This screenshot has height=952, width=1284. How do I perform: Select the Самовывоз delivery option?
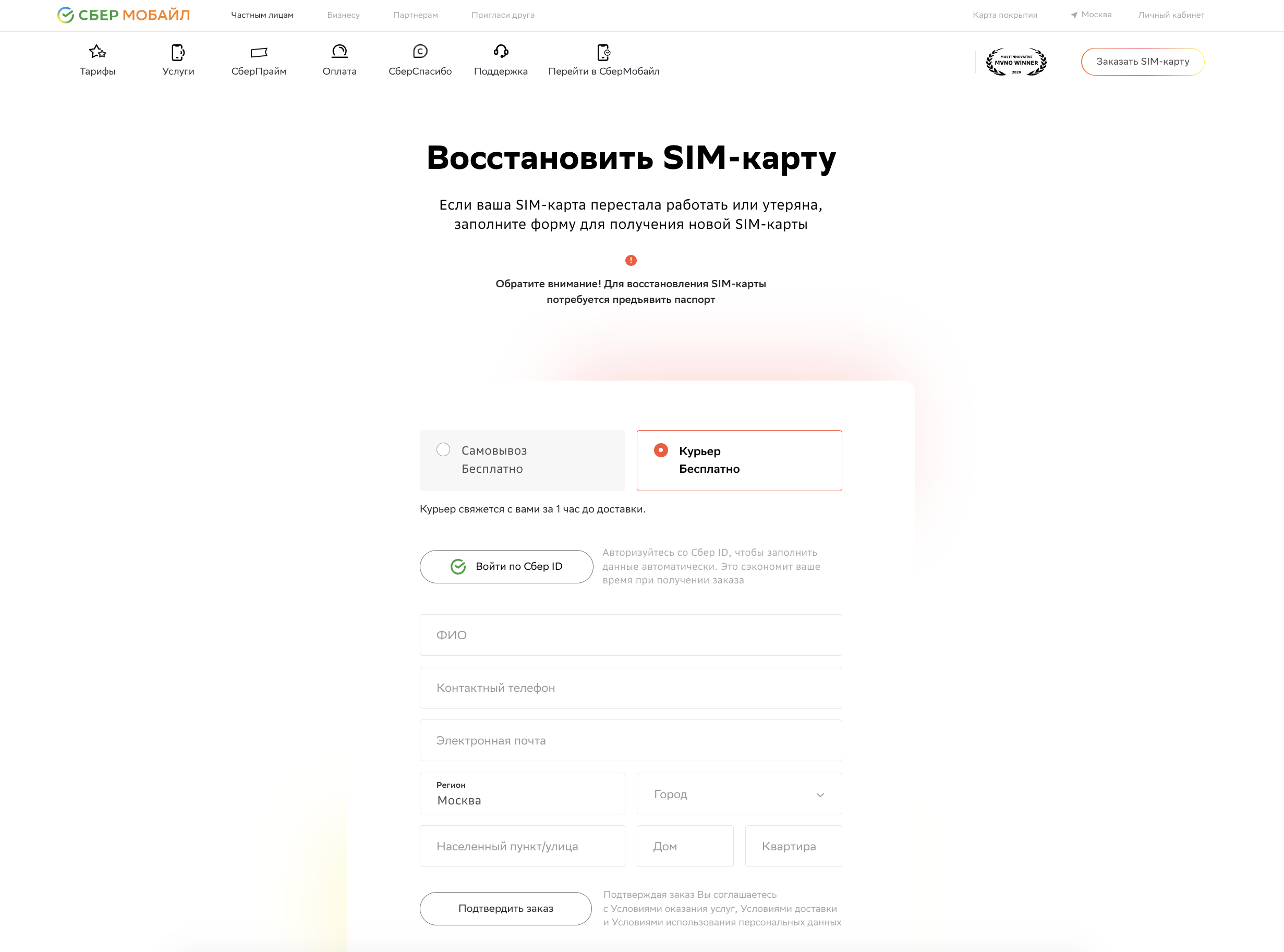tap(522, 460)
